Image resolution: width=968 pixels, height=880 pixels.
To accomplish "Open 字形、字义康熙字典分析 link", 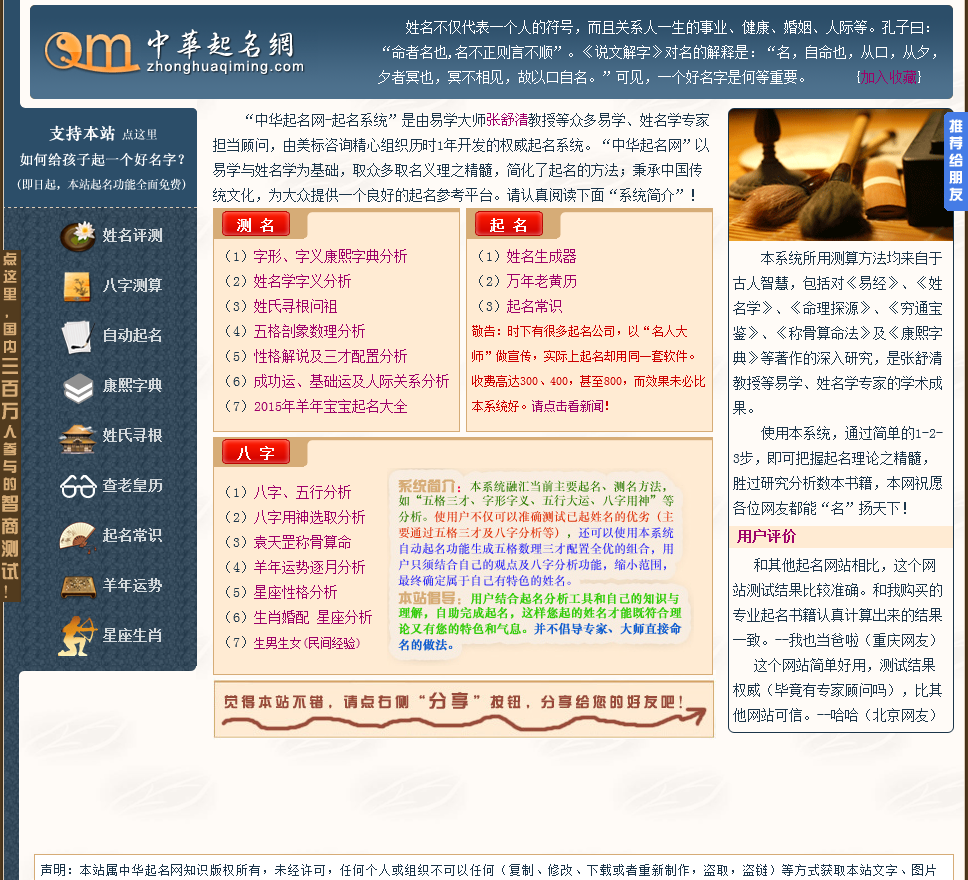I will click(x=330, y=256).
